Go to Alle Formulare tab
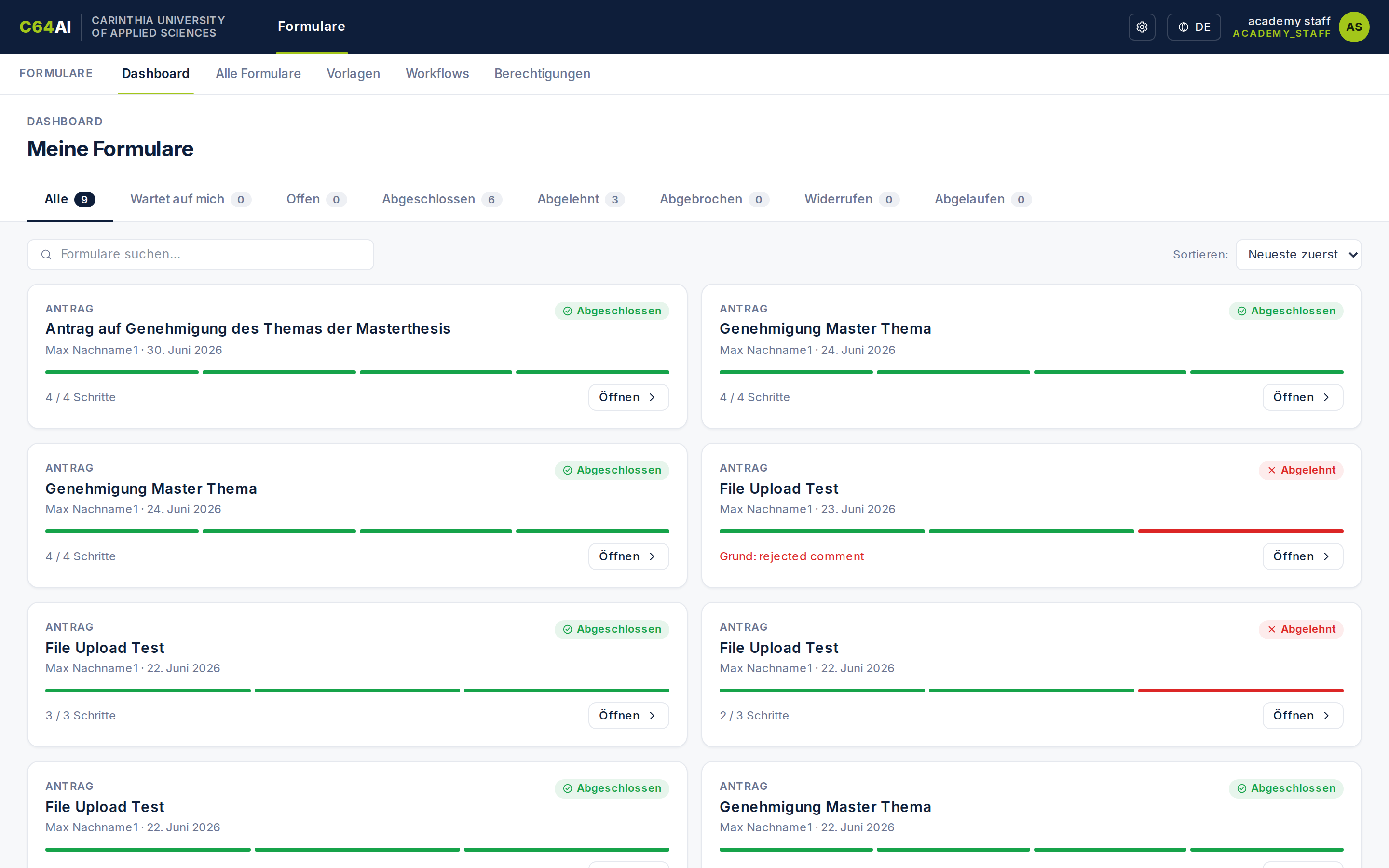The width and height of the screenshot is (1389, 868). pos(259,73)
